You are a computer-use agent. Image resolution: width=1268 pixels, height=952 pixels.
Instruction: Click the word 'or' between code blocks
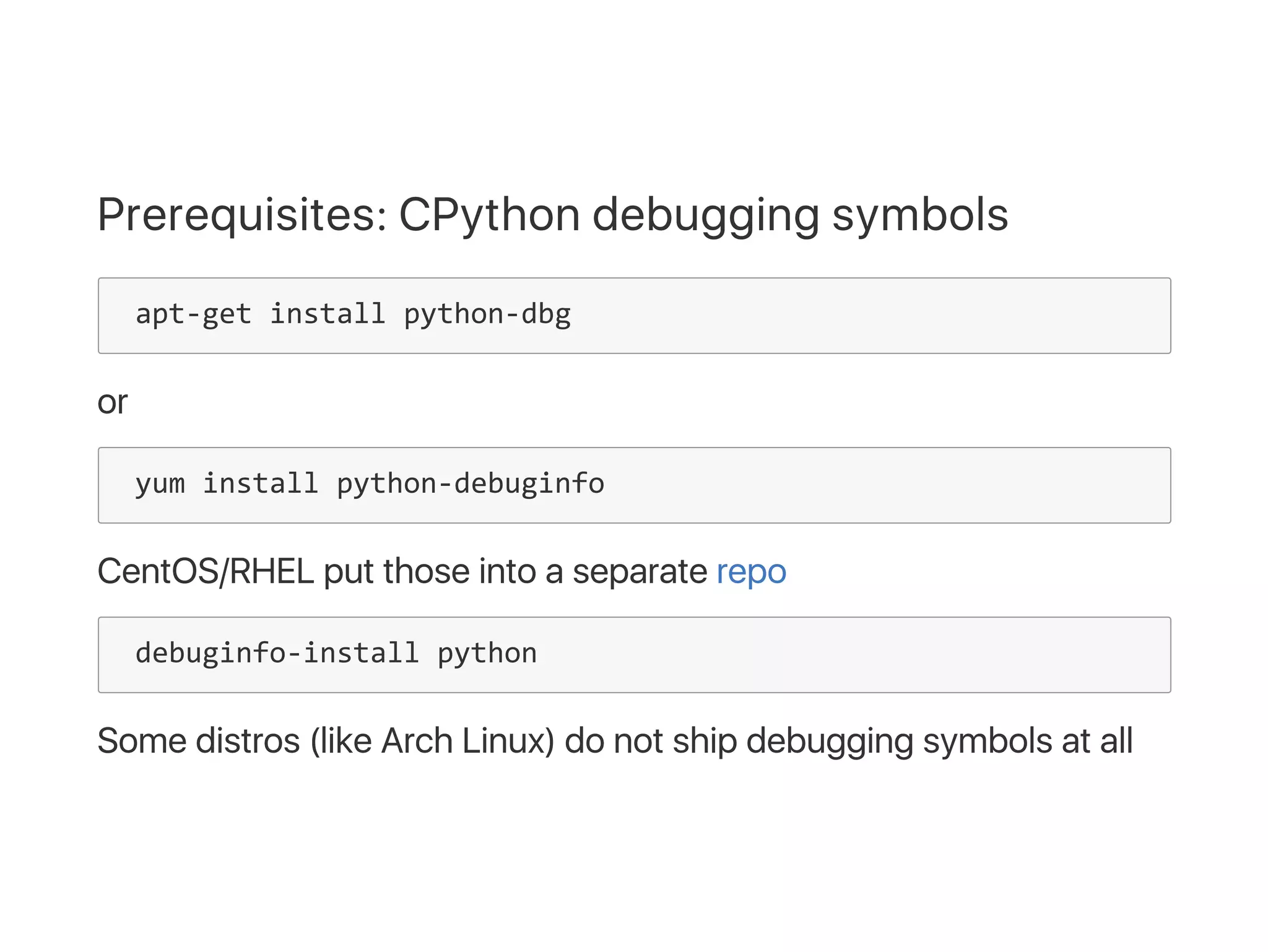pos(112,403)
